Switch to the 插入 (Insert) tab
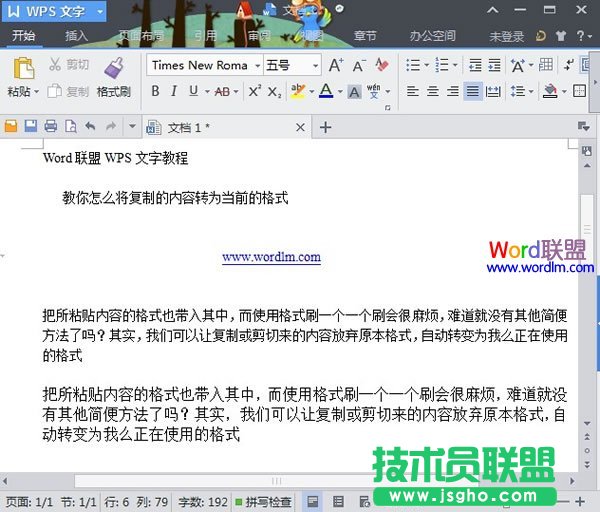 coord(76,36)
